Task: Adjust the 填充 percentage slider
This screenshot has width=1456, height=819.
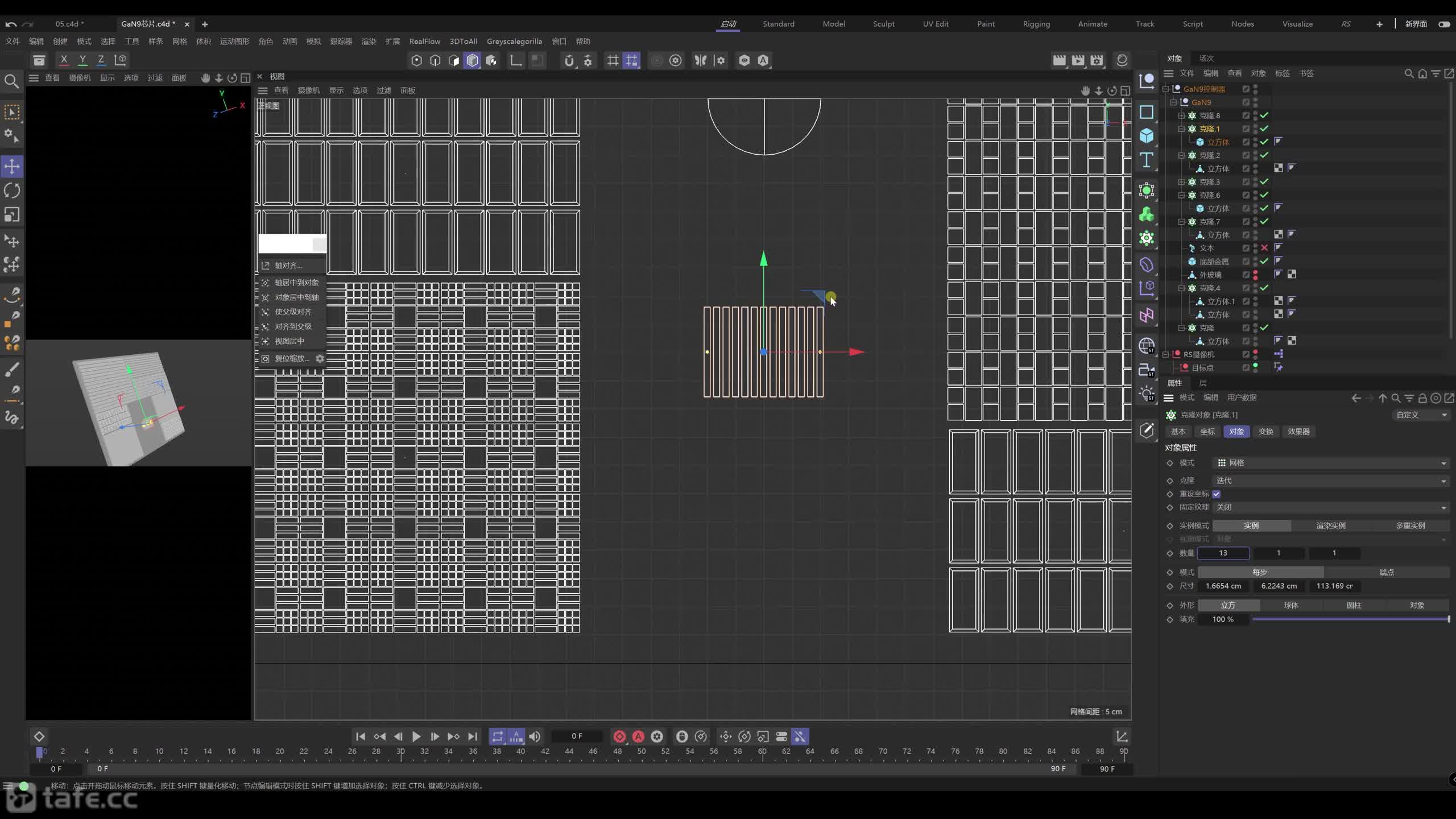Action: (x=1351, y=619)
